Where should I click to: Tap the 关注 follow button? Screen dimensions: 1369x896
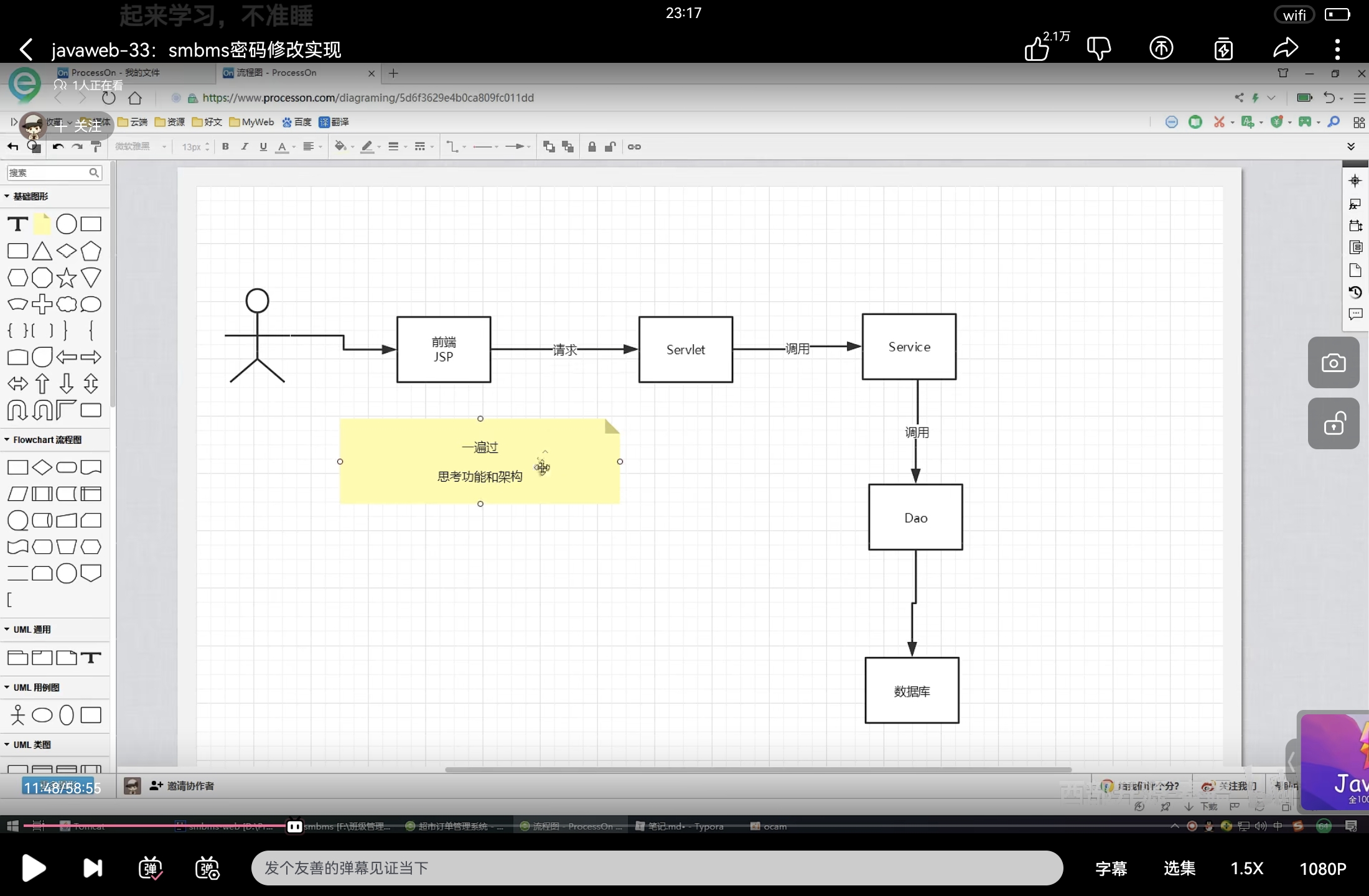pos(80,126)
